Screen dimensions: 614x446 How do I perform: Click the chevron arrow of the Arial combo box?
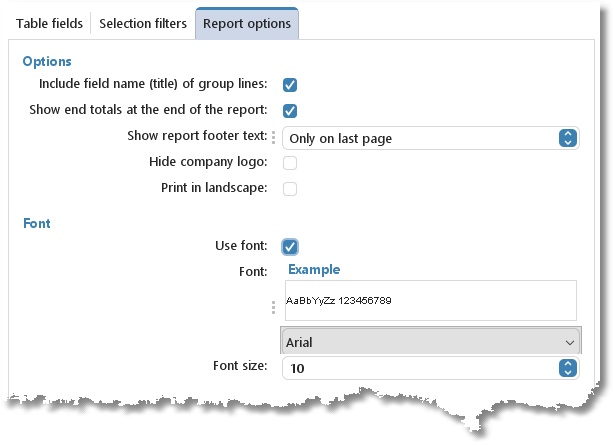click(570, 343)
